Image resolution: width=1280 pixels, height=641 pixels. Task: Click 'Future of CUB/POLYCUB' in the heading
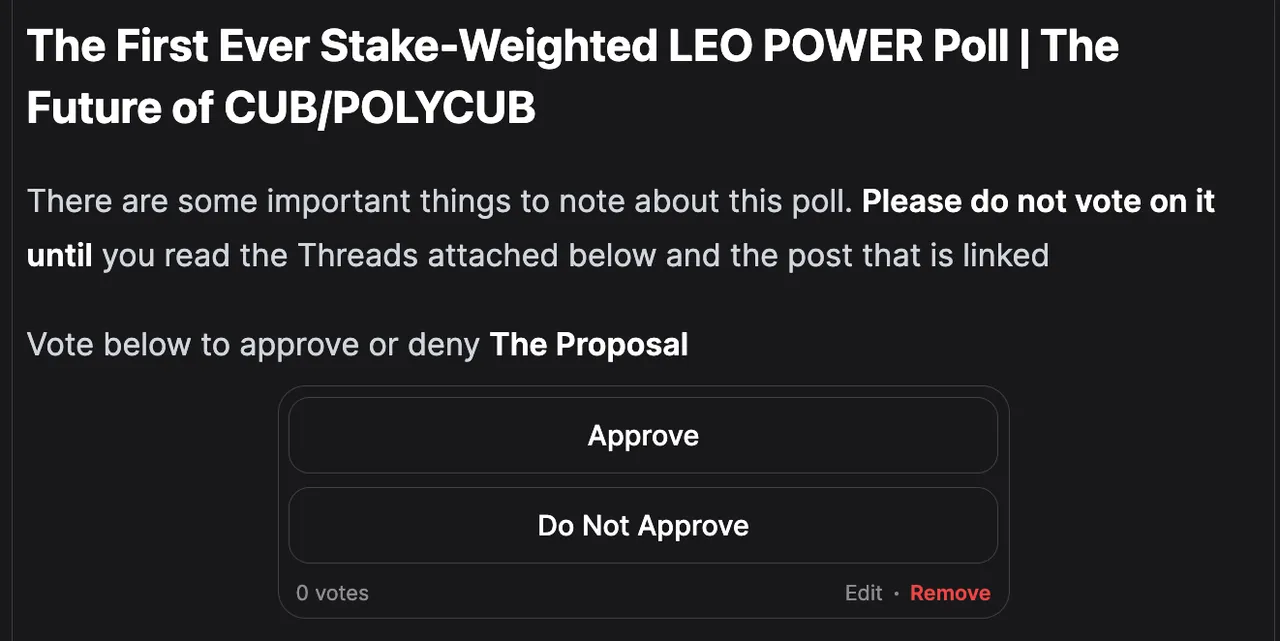pos(281,109)
